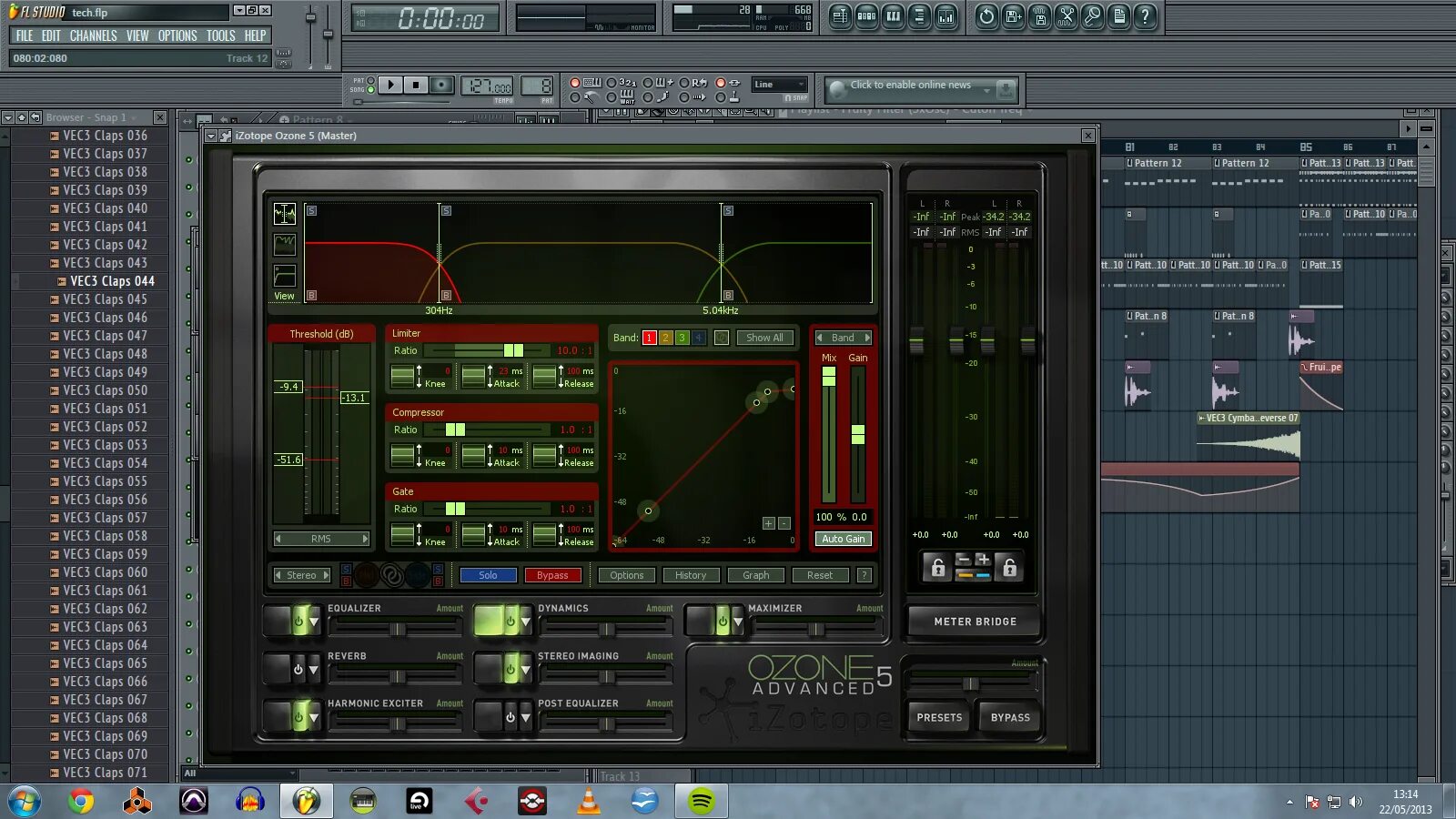Expand the Reverb module preset arrow
Screen dimensions: 1456x819
314,670
